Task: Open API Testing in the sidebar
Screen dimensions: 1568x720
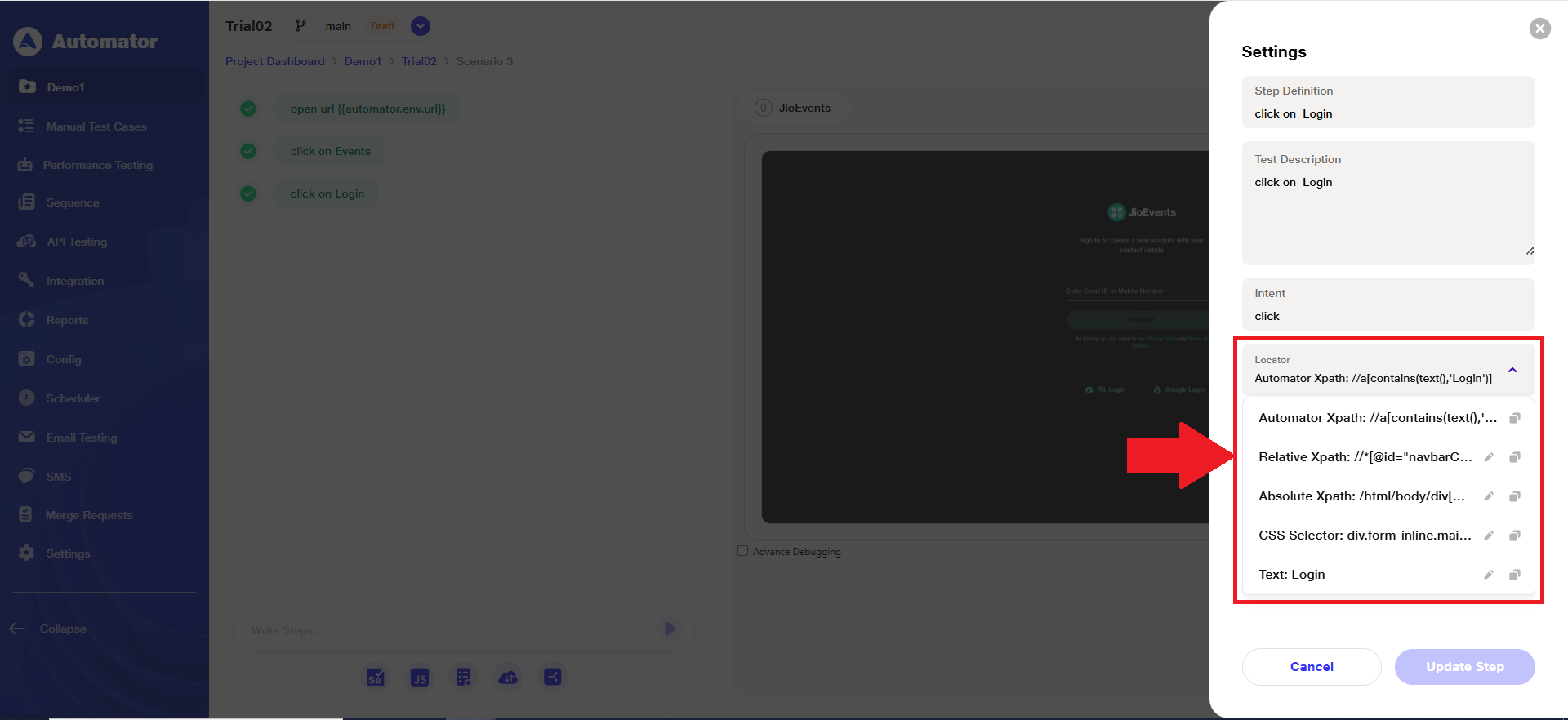Action: coord(77,242)
